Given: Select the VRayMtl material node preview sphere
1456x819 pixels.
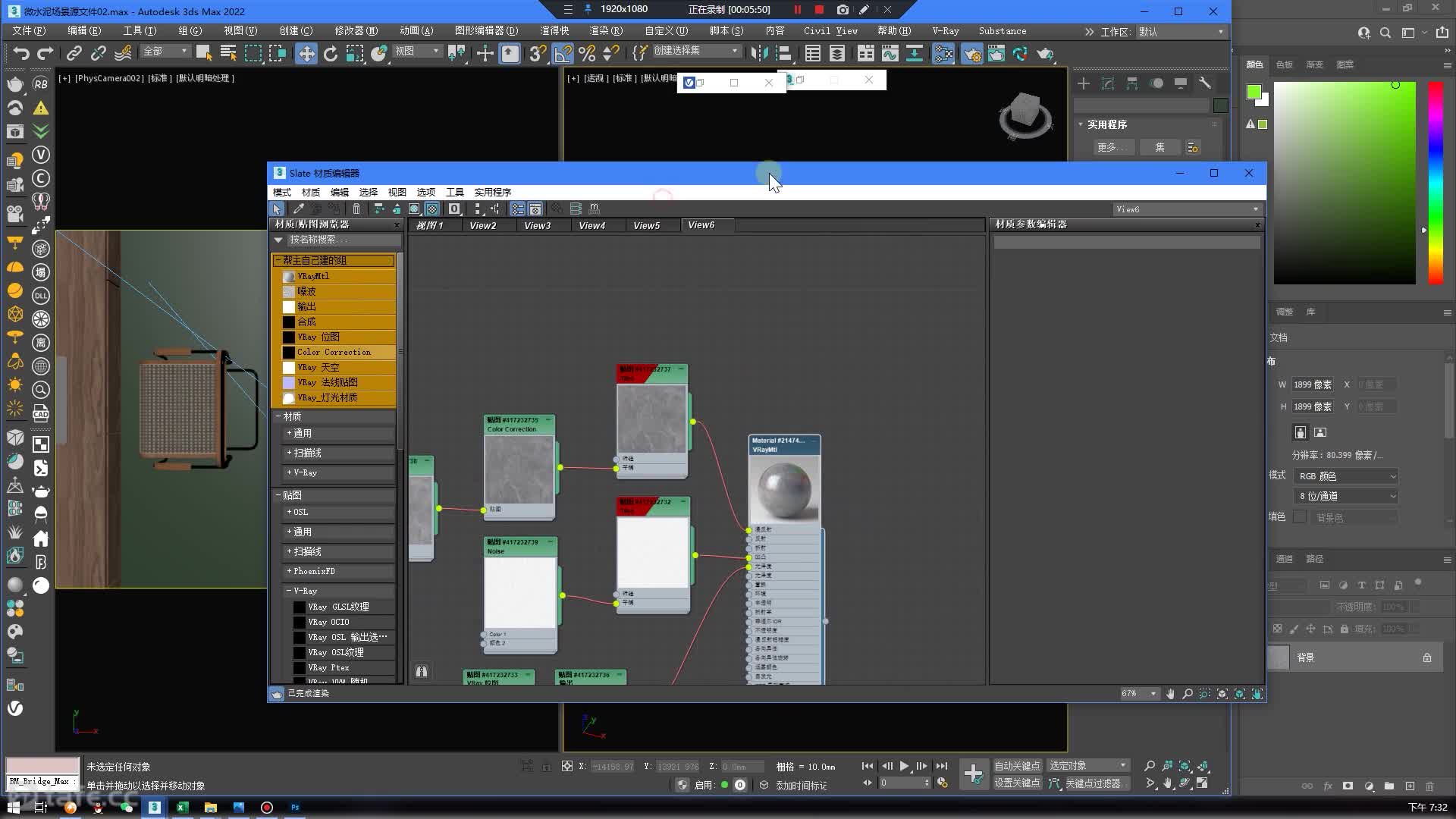Looking at the screenshot, I should (x=784, y=489).
